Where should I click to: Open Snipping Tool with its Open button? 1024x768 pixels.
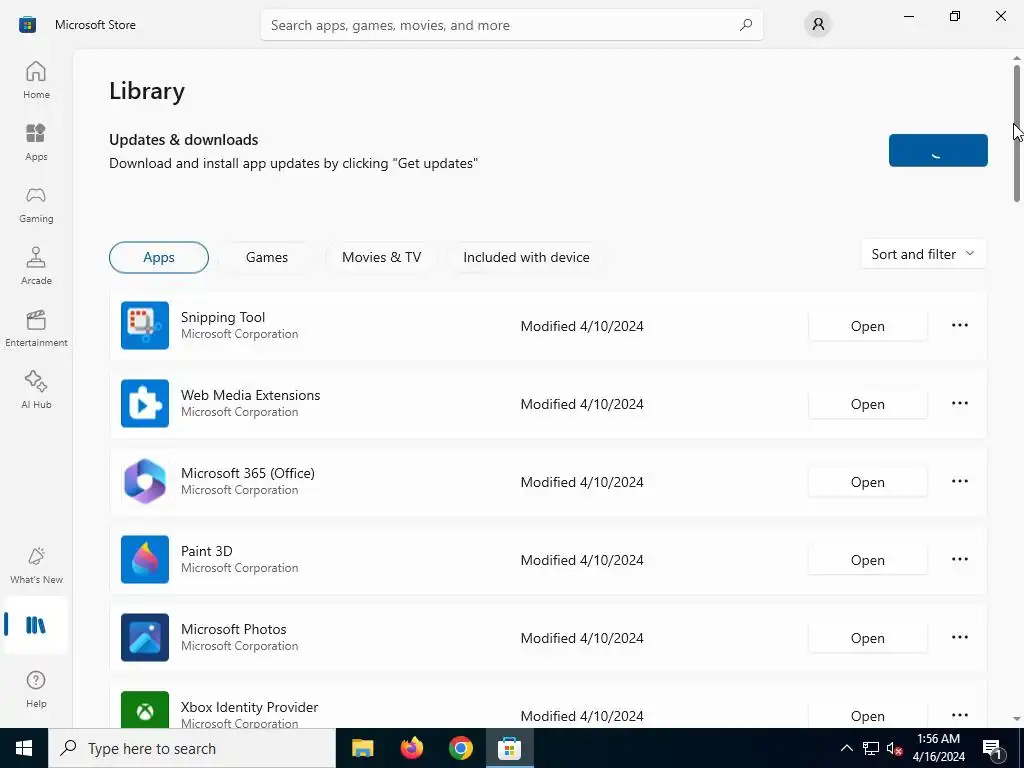(x=867, y=326)
